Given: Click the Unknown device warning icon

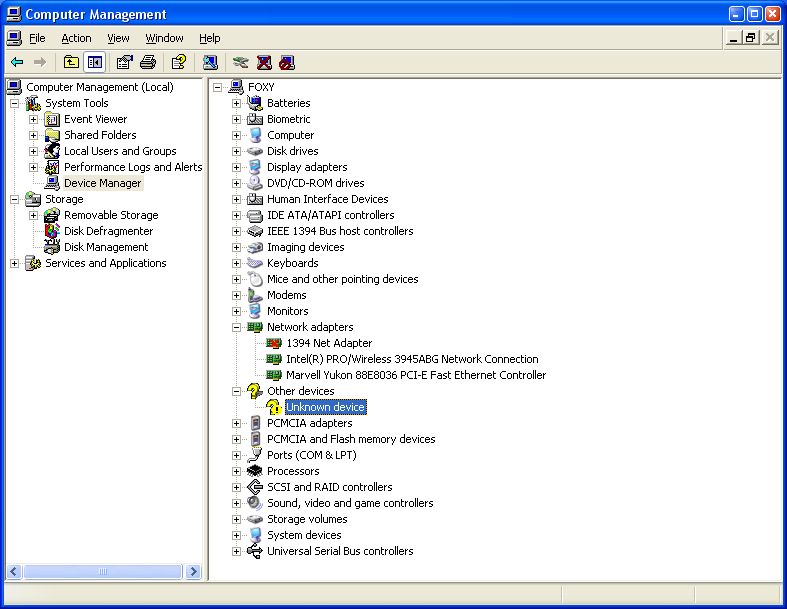Looking at the screenshot, I should coord(274,407).
